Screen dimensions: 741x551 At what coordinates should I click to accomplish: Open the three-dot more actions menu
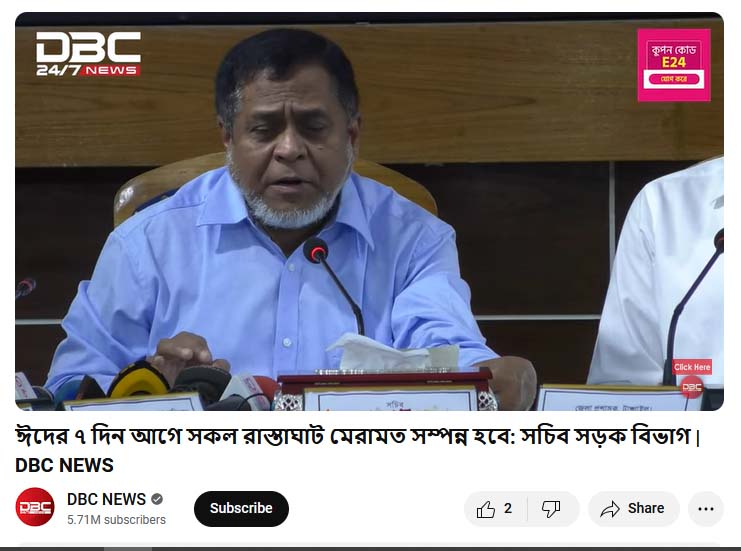pyautogui.click(x=706, y=509)
